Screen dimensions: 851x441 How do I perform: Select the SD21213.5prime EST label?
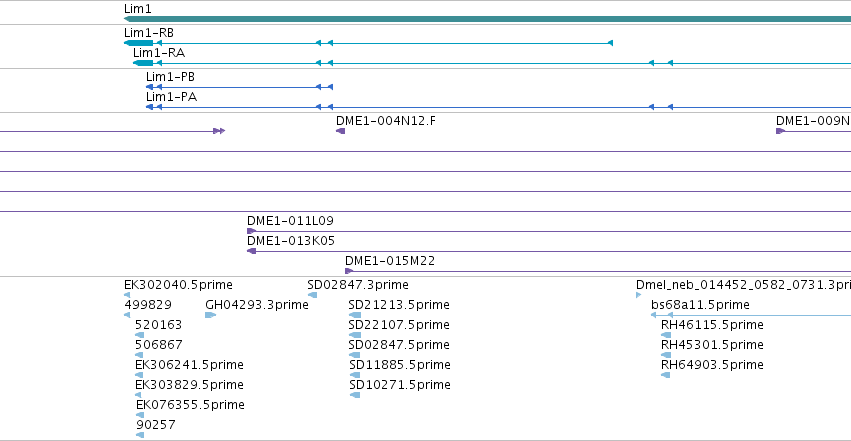click(x=399, y=305)
